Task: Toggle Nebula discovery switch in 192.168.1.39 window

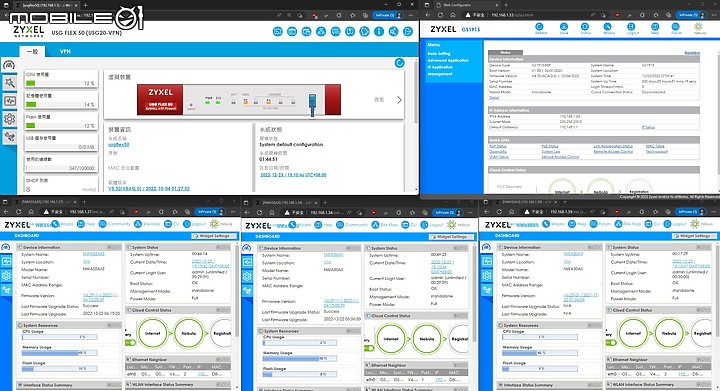Action: [x=611, y=342]
